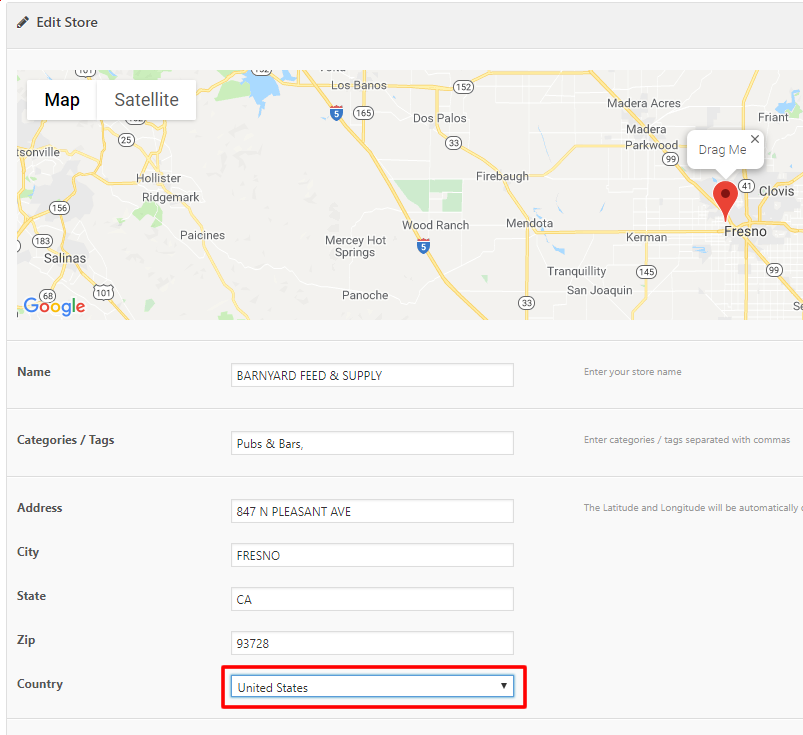803x735 pixels.
Task: Click the Highway 152 shield near Dos Palos
Action: click(463, 87)
